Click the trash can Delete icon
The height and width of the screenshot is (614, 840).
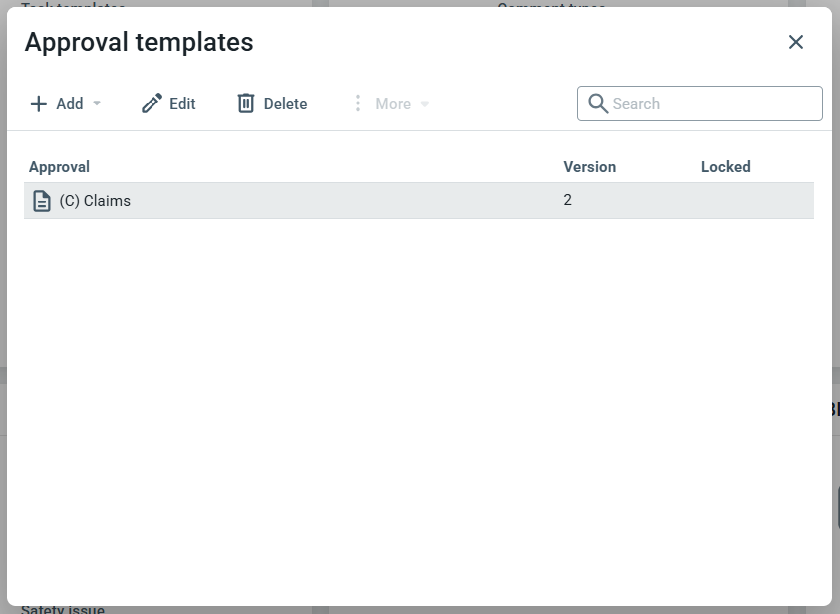(246, 104)
